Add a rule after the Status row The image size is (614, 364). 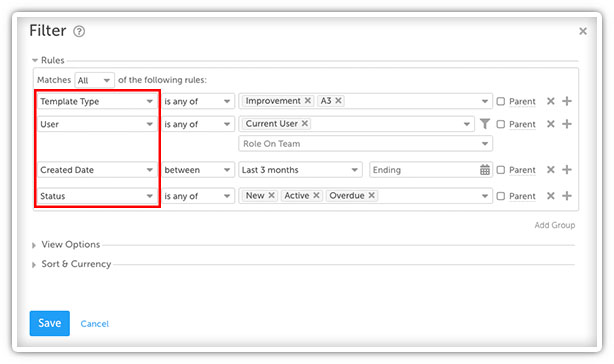click(x=567, y=196)
